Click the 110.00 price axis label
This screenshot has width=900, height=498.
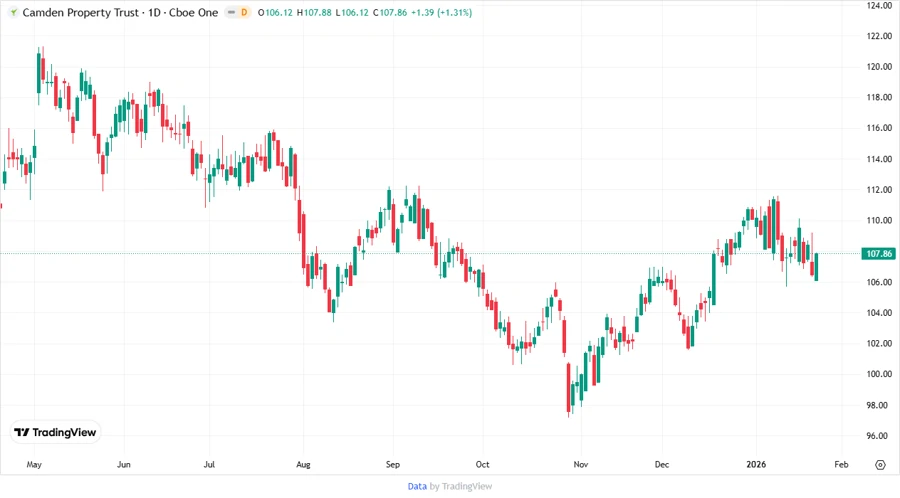tap(879, 220)
